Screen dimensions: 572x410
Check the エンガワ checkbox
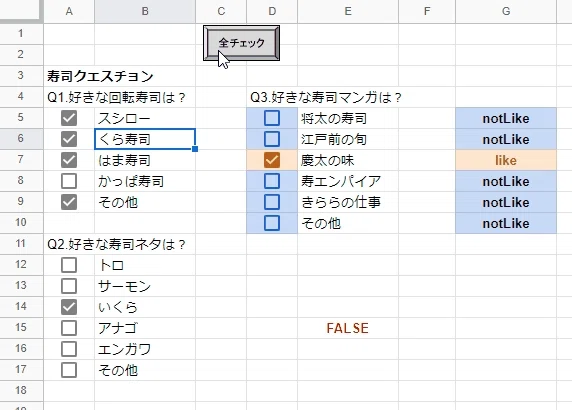click(69, 349)
